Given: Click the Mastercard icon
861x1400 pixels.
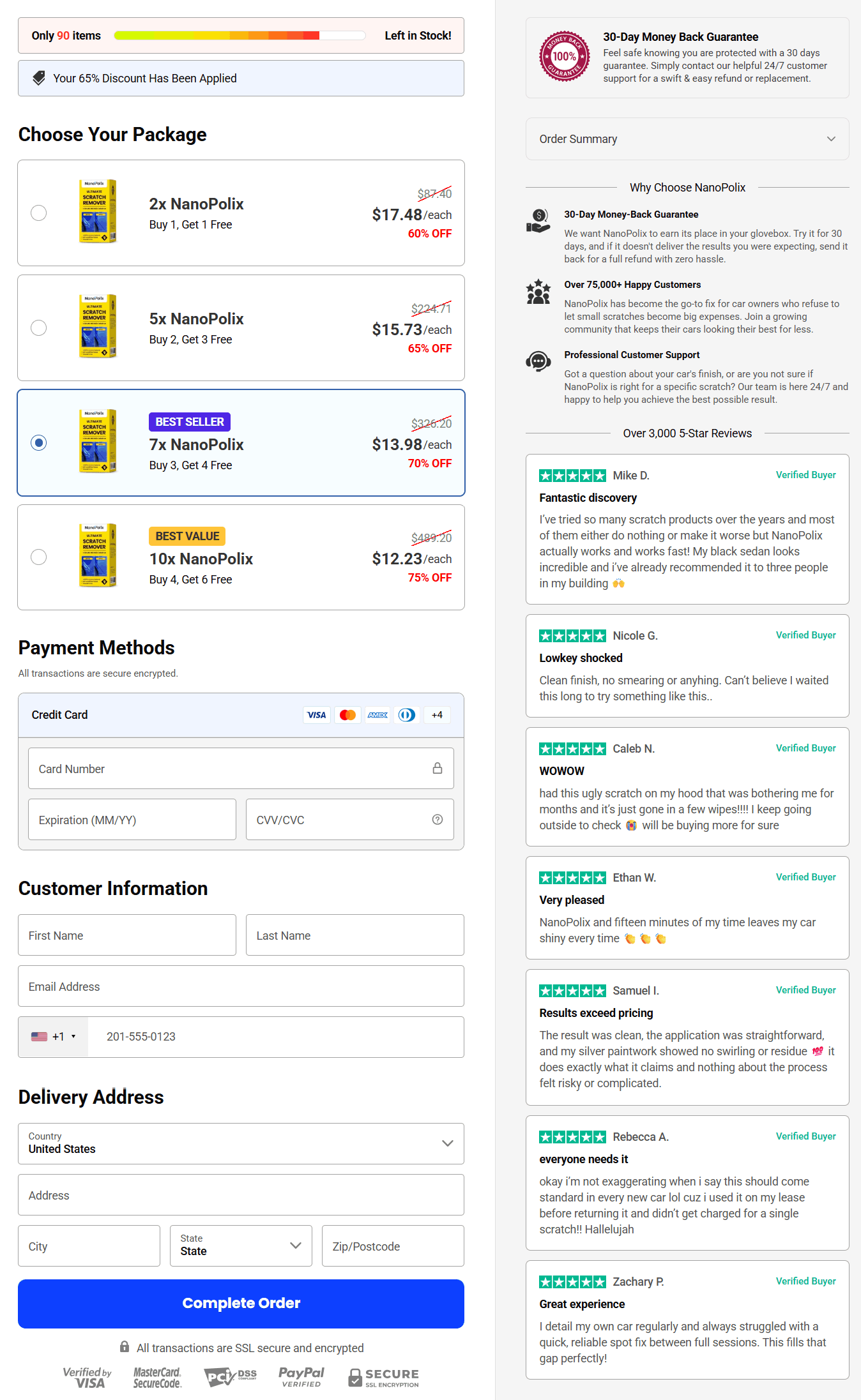Looking at the screenshot, I should point(347,715).
